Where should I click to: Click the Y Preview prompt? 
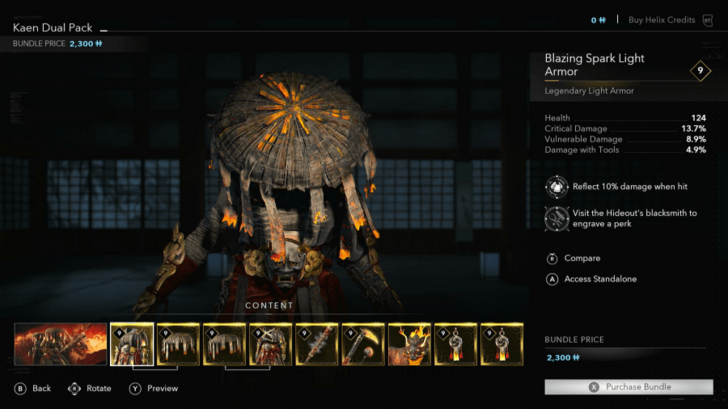point(154,389)
